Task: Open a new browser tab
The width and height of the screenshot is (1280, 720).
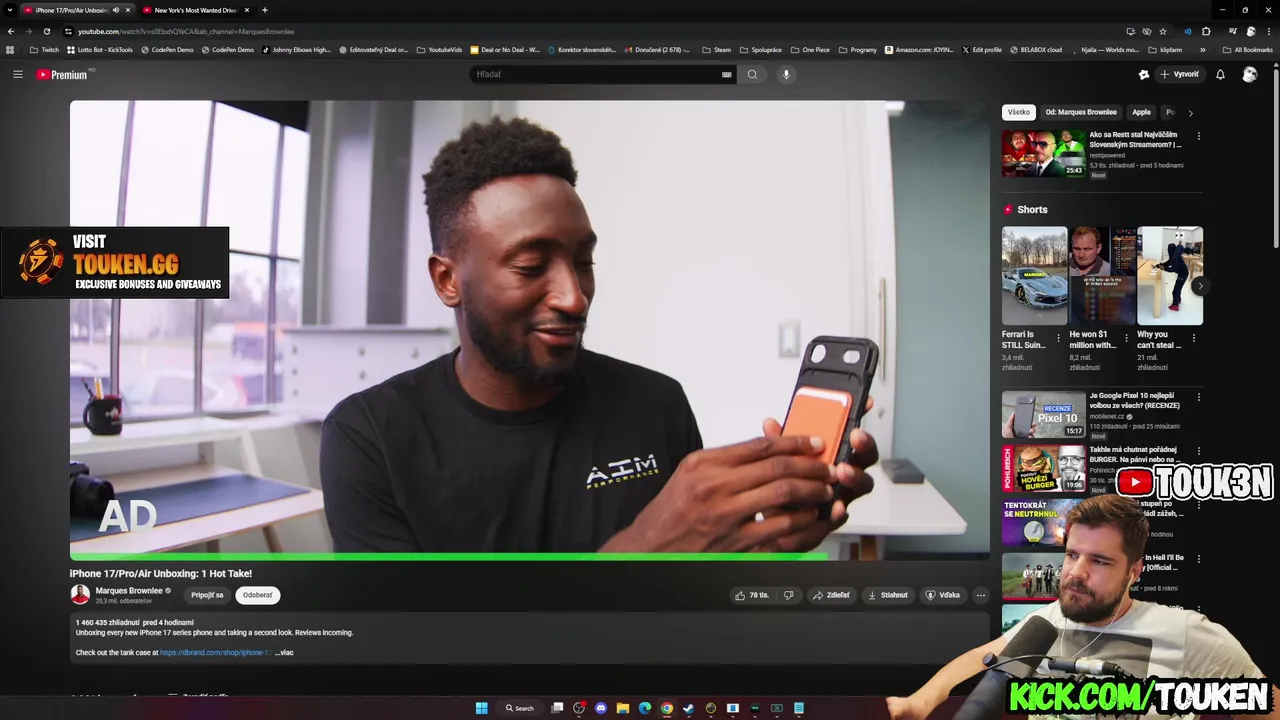Action: (264, 10)
